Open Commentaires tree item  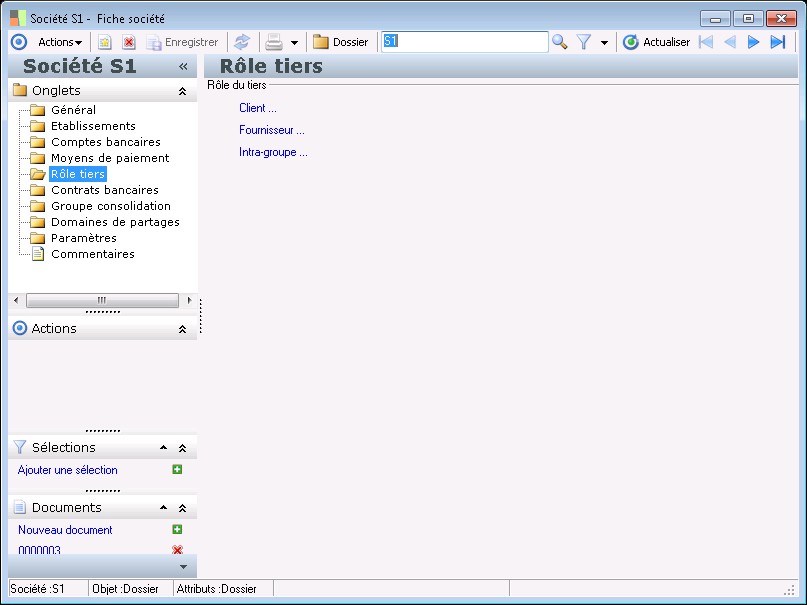93,254
